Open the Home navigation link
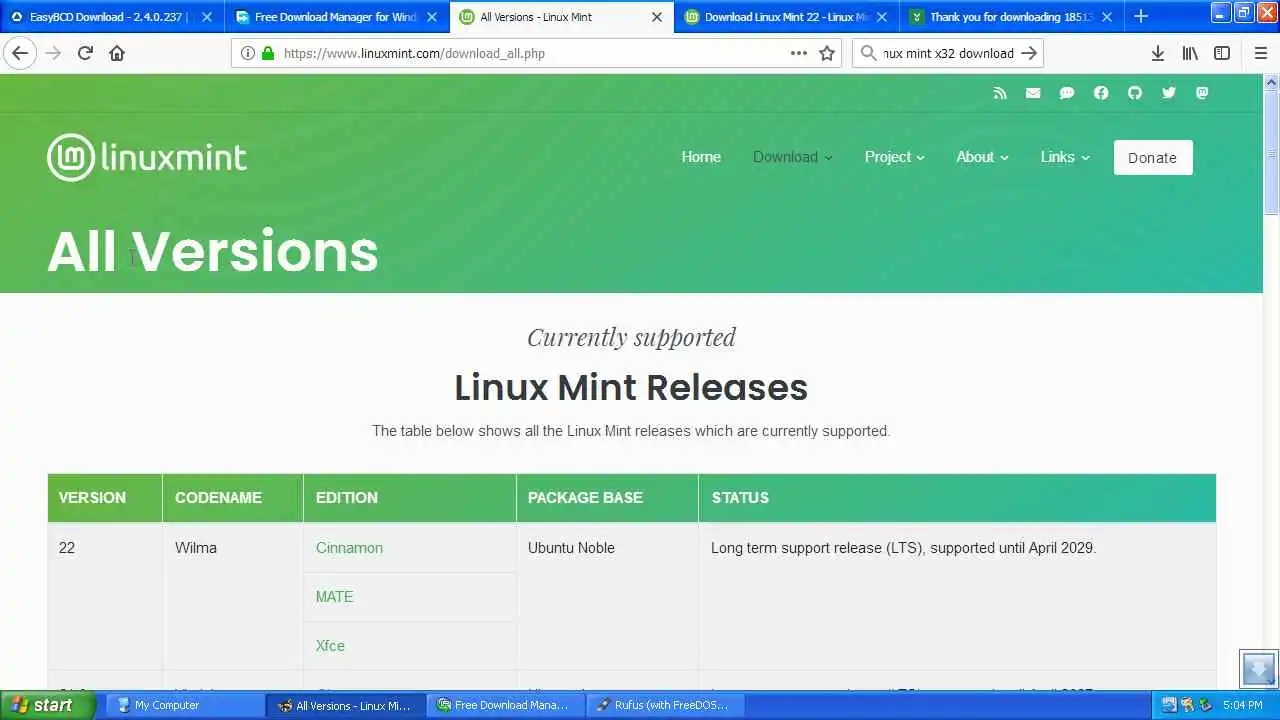The height and width of the screenshot is (720, 1280). (x=701, y=157)
